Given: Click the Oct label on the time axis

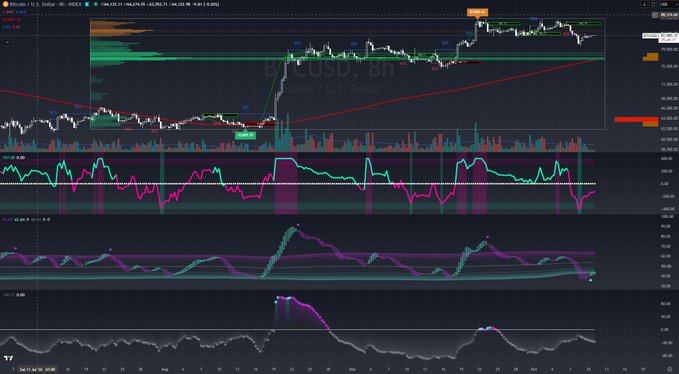Looking at the screenshot, I should [534, 369].
